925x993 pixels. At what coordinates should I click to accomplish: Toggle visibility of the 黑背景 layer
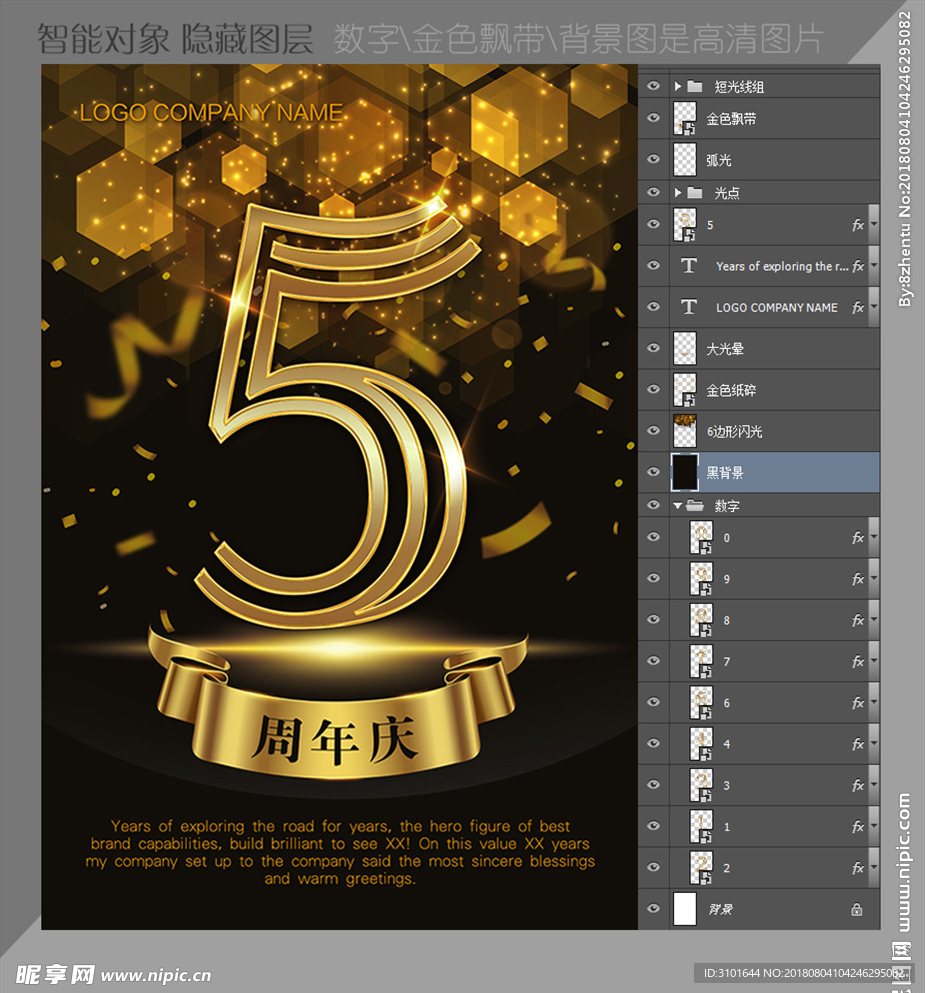point(654,472)
